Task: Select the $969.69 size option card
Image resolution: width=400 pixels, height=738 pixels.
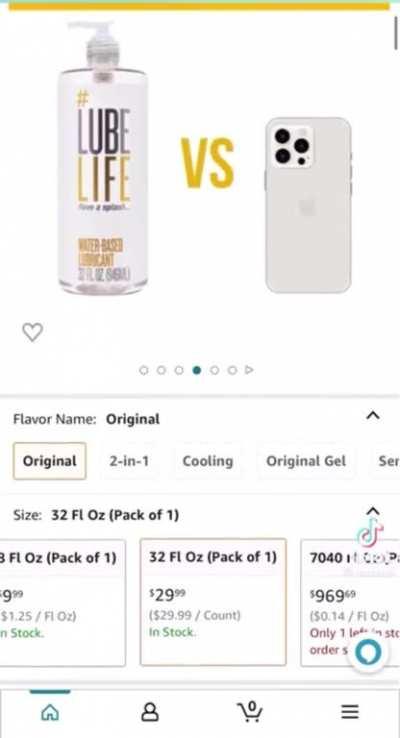Action: click(x=350, y=603)
